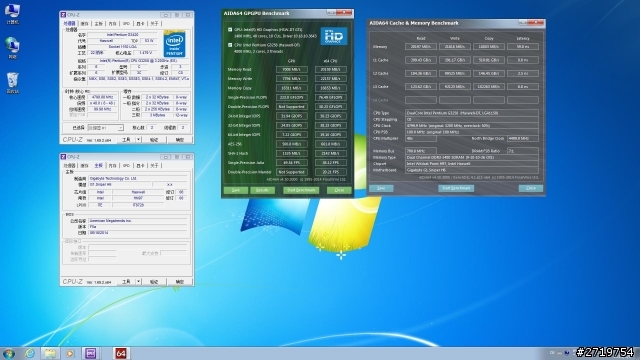Image resolution: width=640 pixels, height=360 pixels.
Task: Open SPD tab in the CPU-Z mainboard window
Action: [127, 166]
